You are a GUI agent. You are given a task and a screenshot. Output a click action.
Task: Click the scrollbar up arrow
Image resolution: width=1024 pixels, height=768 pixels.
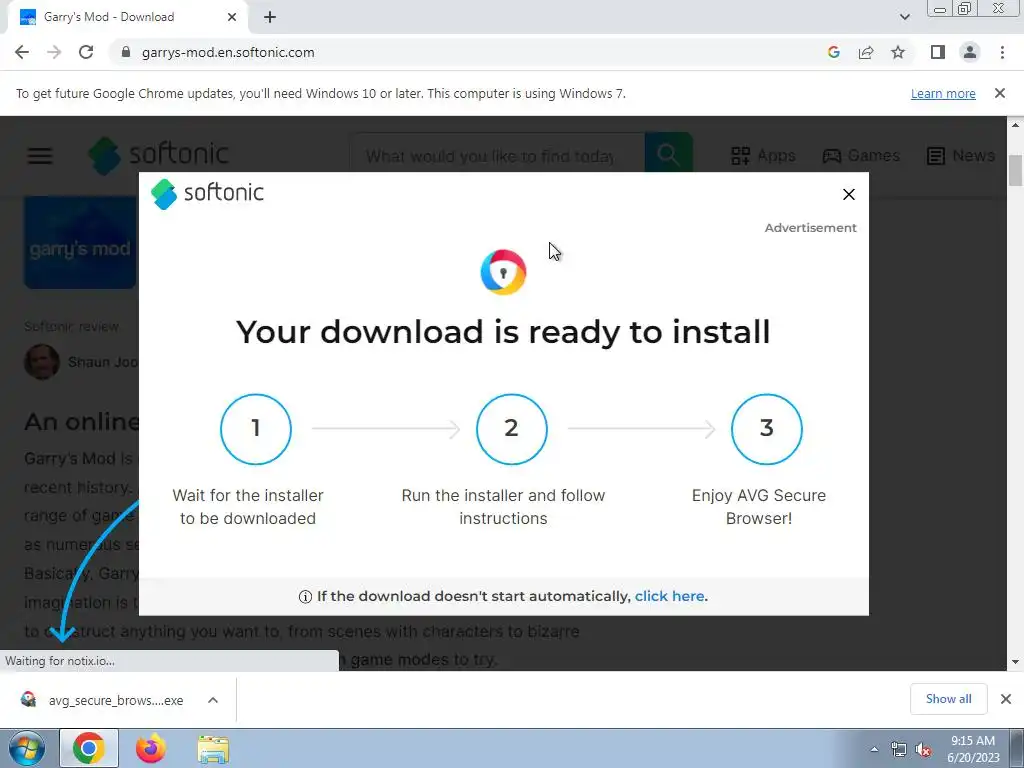1015,125
